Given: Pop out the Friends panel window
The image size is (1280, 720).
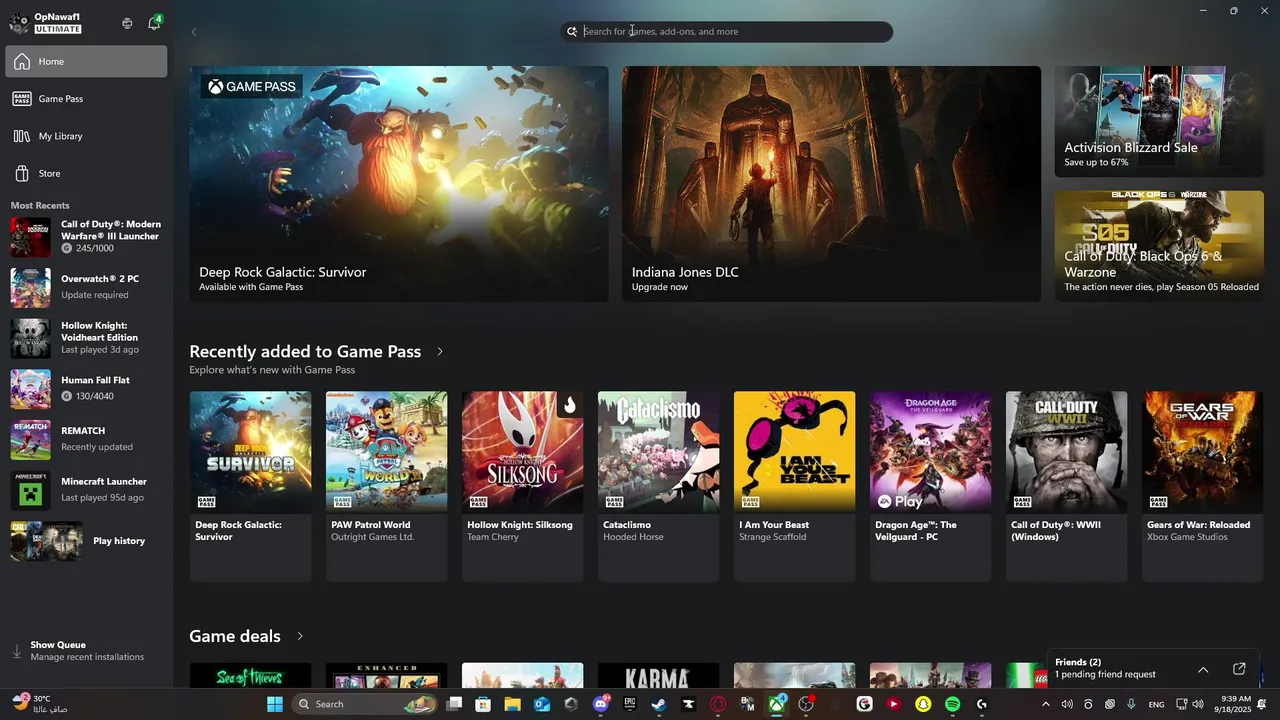Looking at the screenshot, I should click(x=1239, y=669).
